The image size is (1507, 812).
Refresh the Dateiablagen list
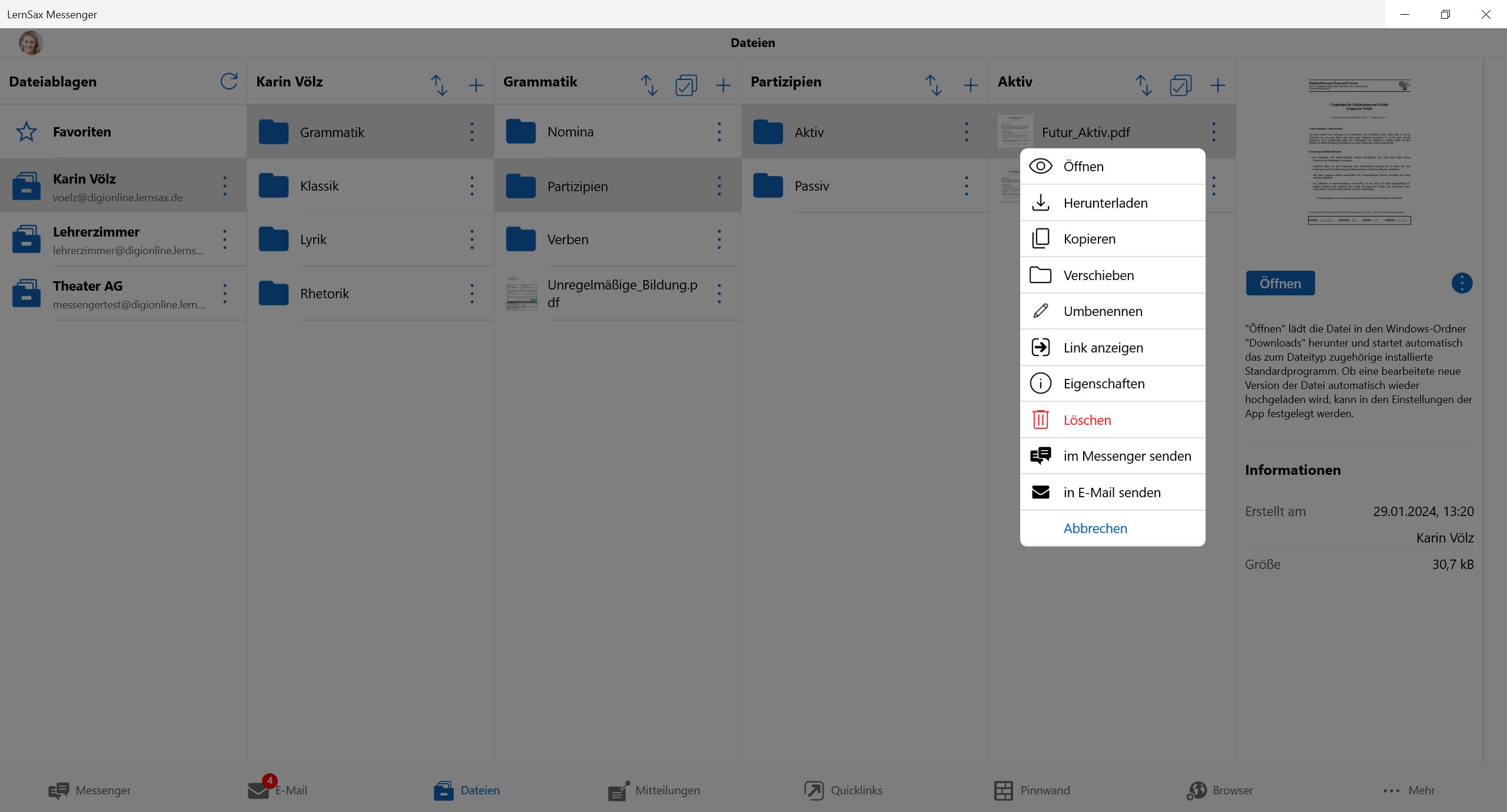click(x=229, y=82)
